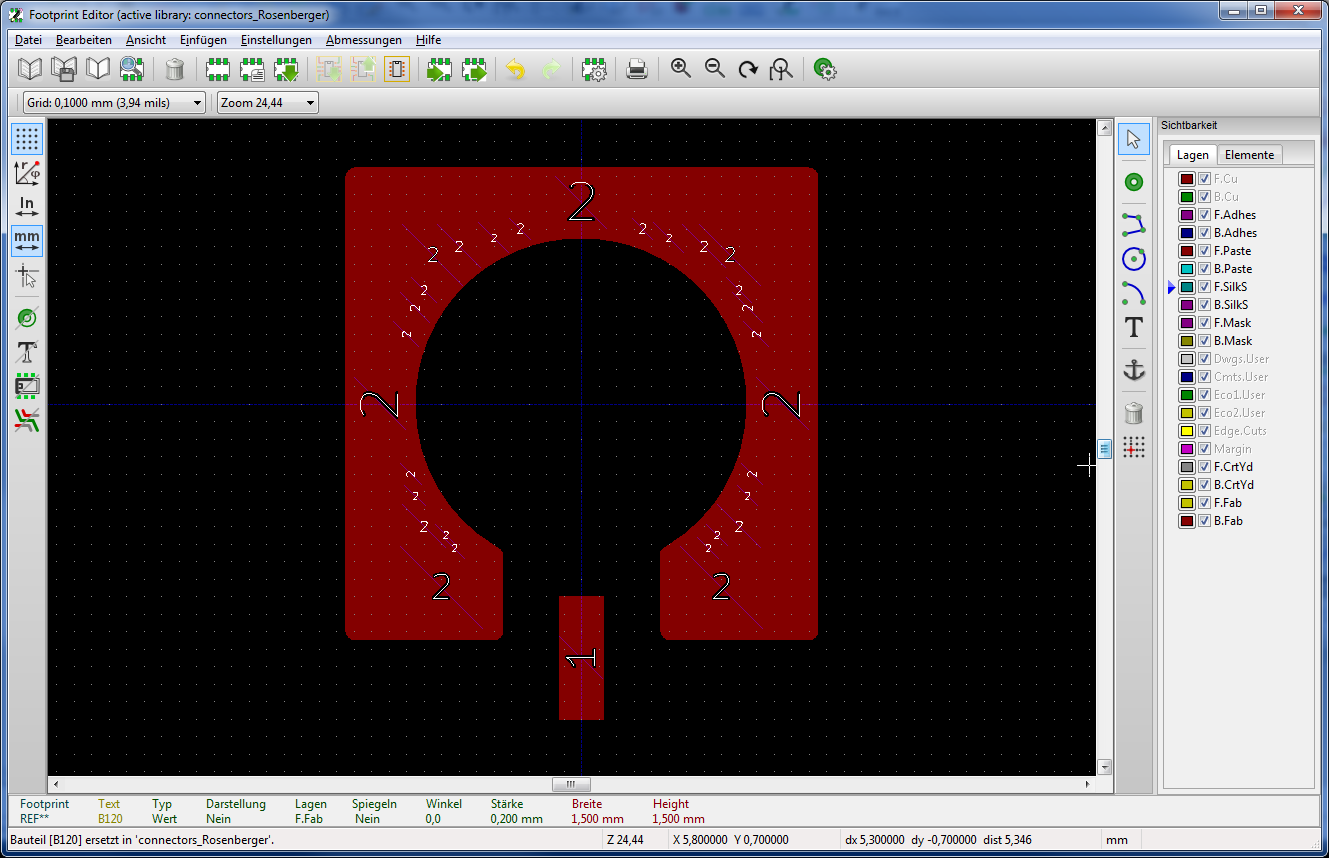
Task: Click the Select active library book icon
Action: coord(31,69)
